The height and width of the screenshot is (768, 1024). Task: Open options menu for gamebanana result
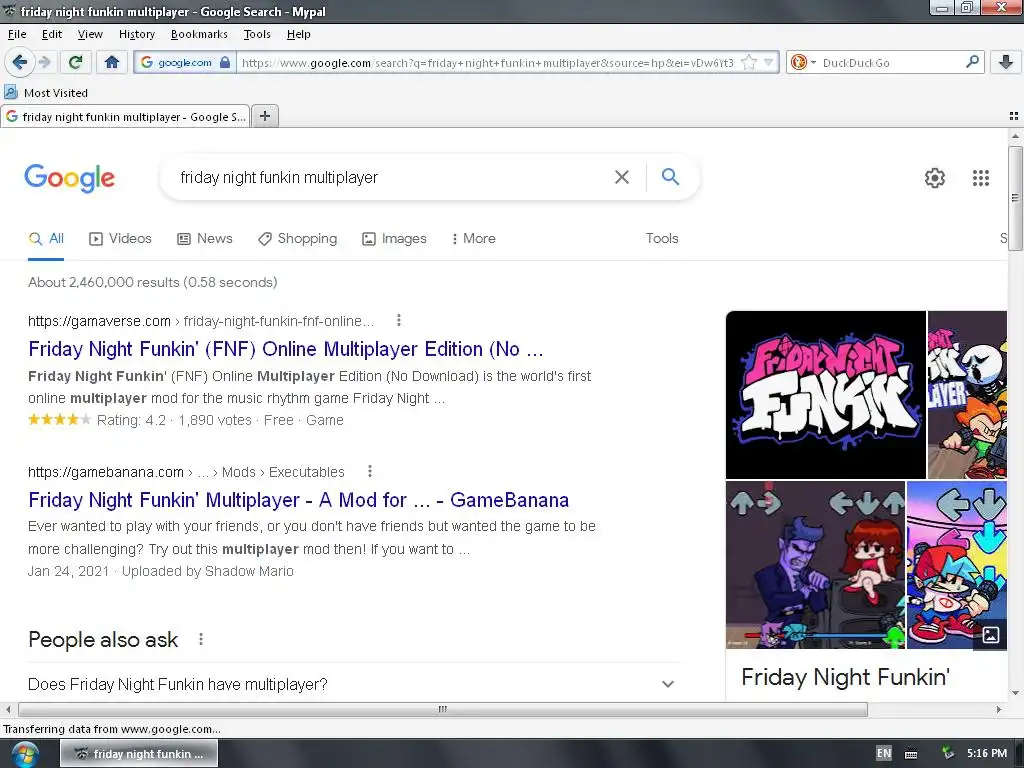click(370, 471)
